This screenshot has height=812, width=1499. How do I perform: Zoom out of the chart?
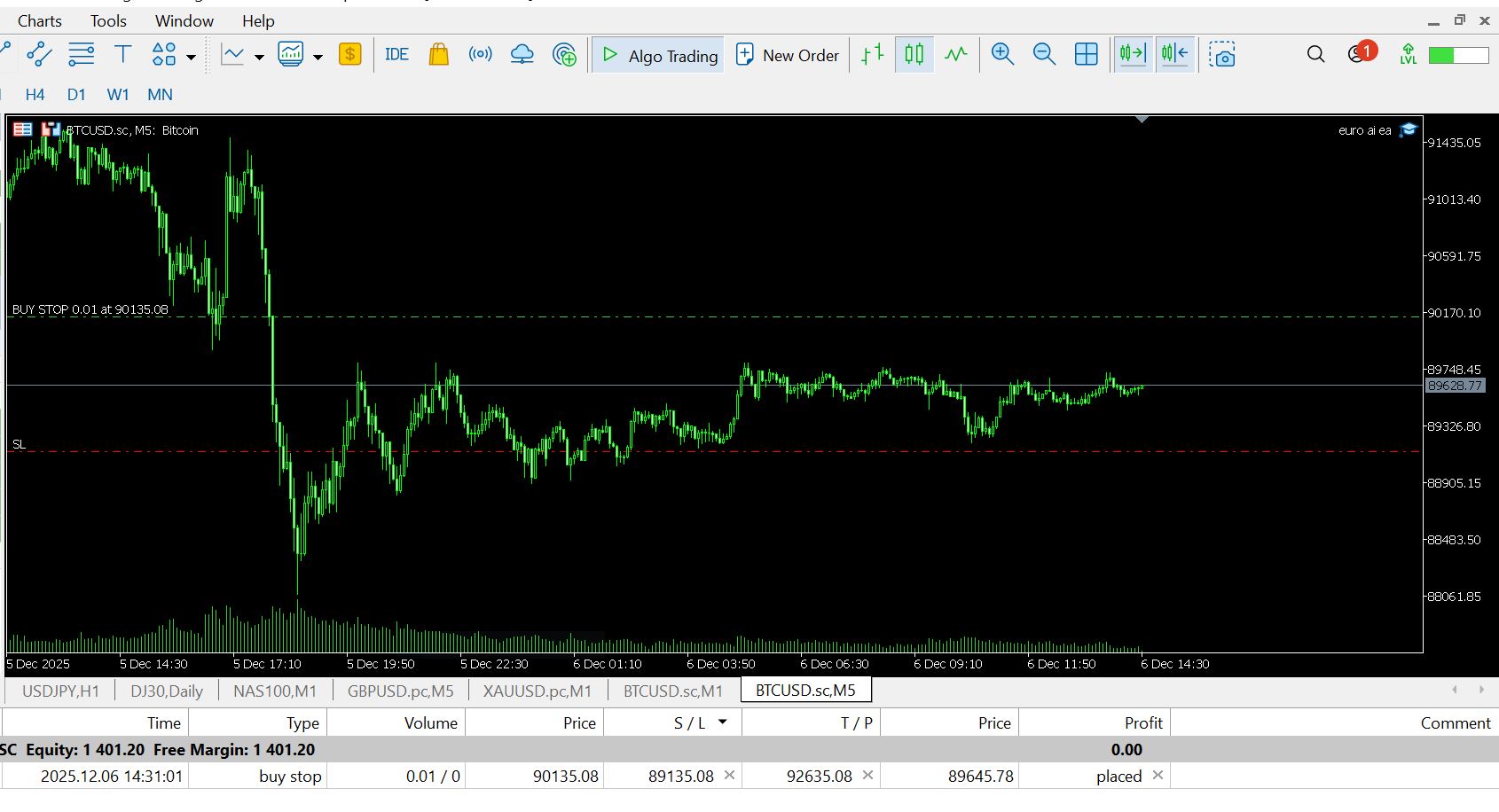pyautogui.click(x=1044, y=55)
